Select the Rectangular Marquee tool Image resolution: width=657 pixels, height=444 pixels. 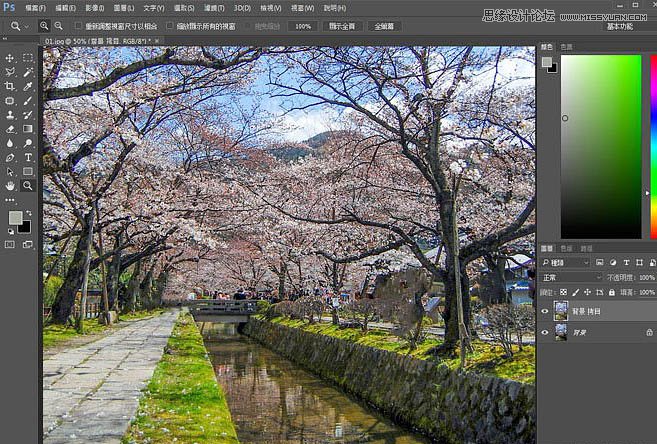[x=28, y=58]
